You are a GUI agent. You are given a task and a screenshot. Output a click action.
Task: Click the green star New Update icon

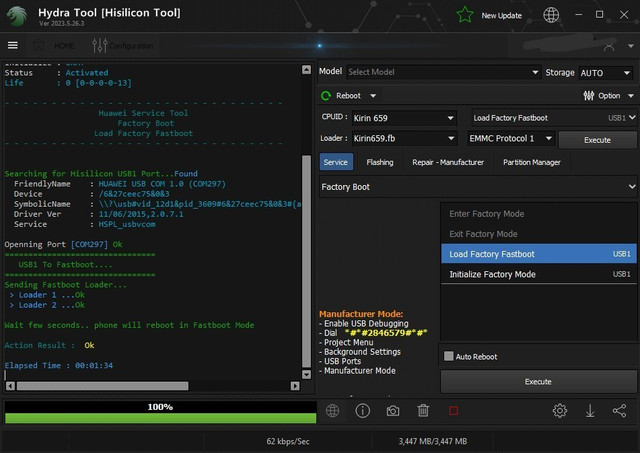[x=465, y=15]
